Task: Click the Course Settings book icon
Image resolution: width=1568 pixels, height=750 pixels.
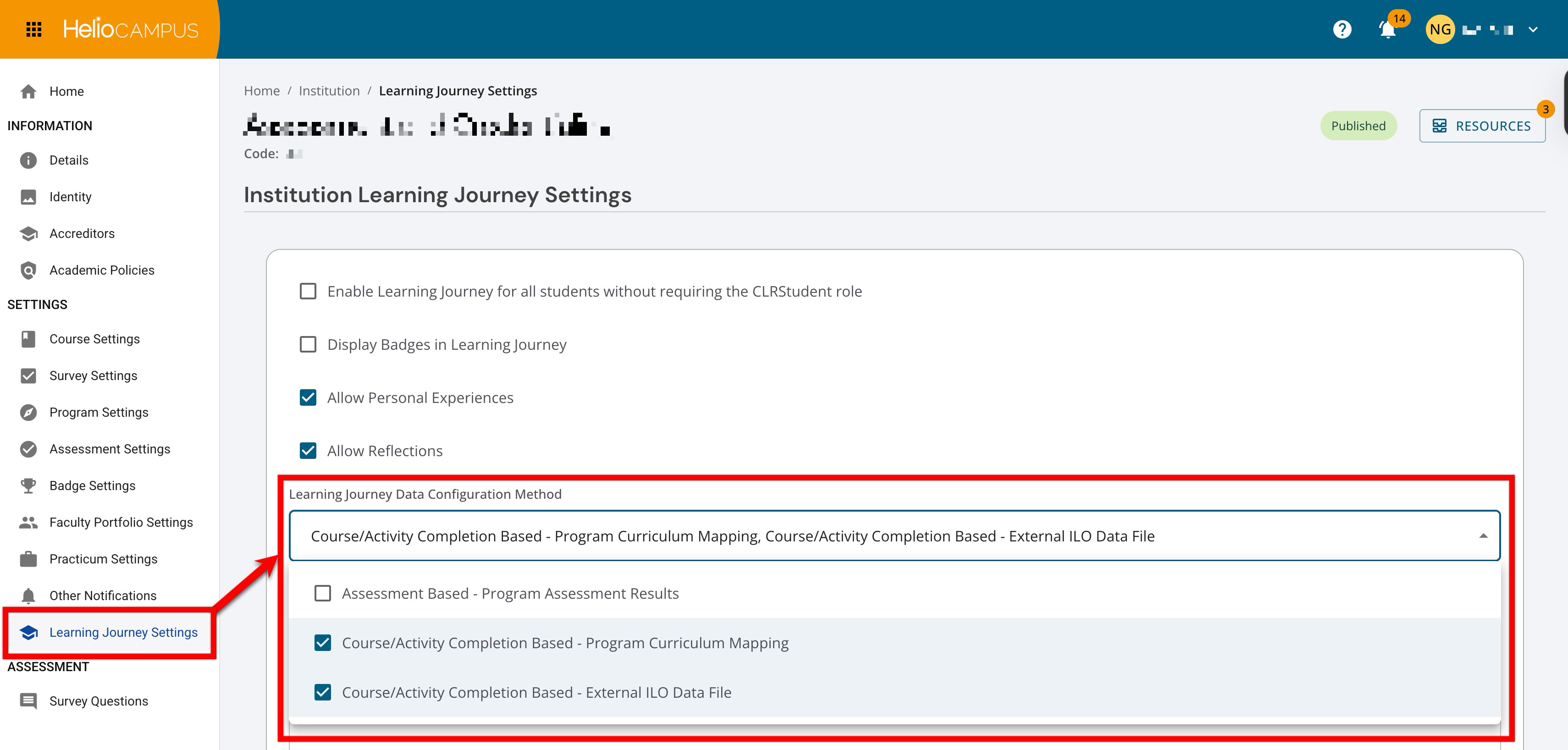Action: click(x=28, y=339)
